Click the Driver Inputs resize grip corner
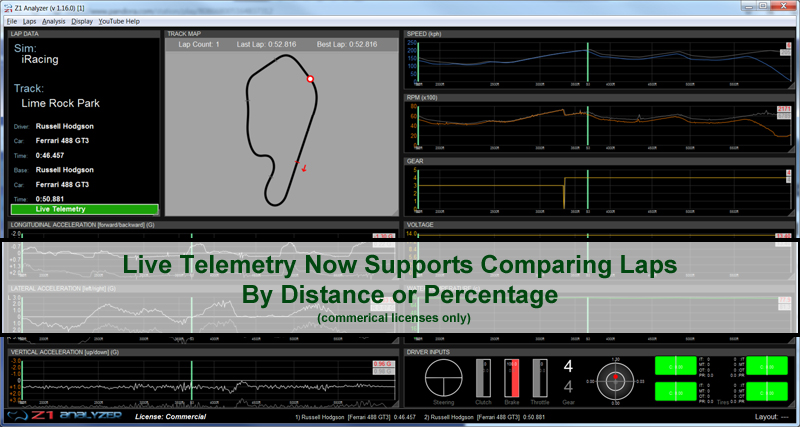 (791, 404)
